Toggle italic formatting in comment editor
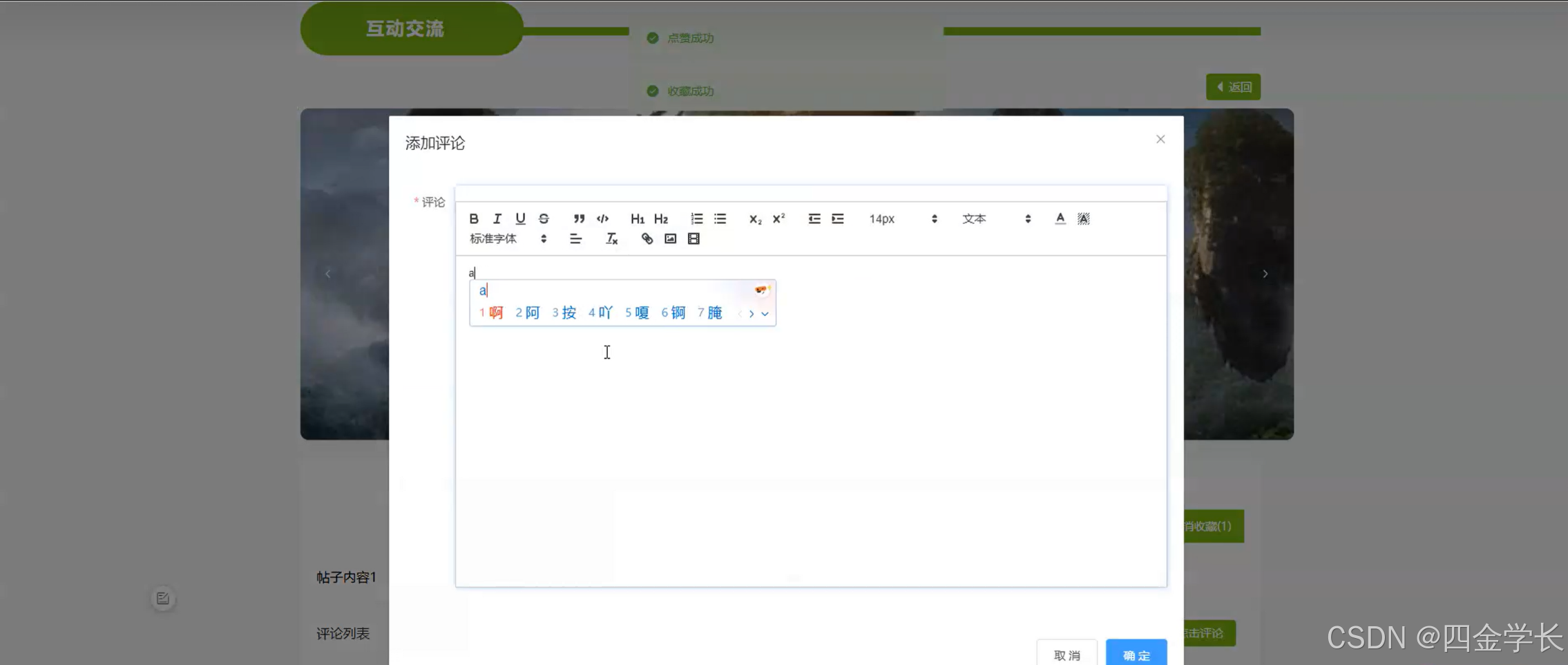This screenshot has width=1568, height=665. pos(497,218)
